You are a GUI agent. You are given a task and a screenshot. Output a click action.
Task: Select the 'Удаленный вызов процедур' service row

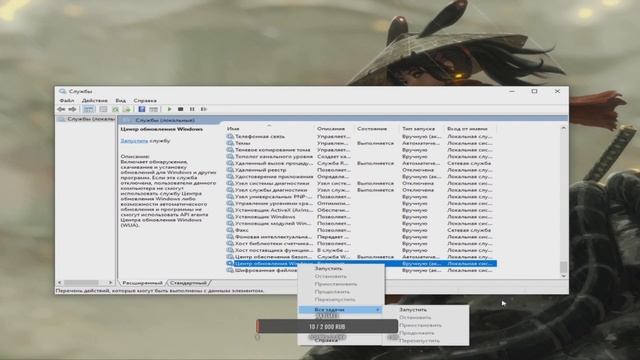[361, 163]
